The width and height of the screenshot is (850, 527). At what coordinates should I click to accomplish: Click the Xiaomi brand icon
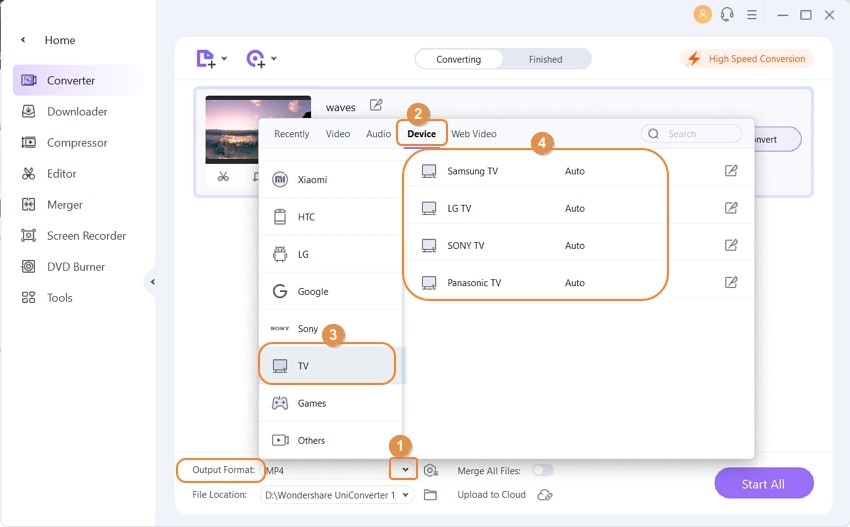click(280, 179)
